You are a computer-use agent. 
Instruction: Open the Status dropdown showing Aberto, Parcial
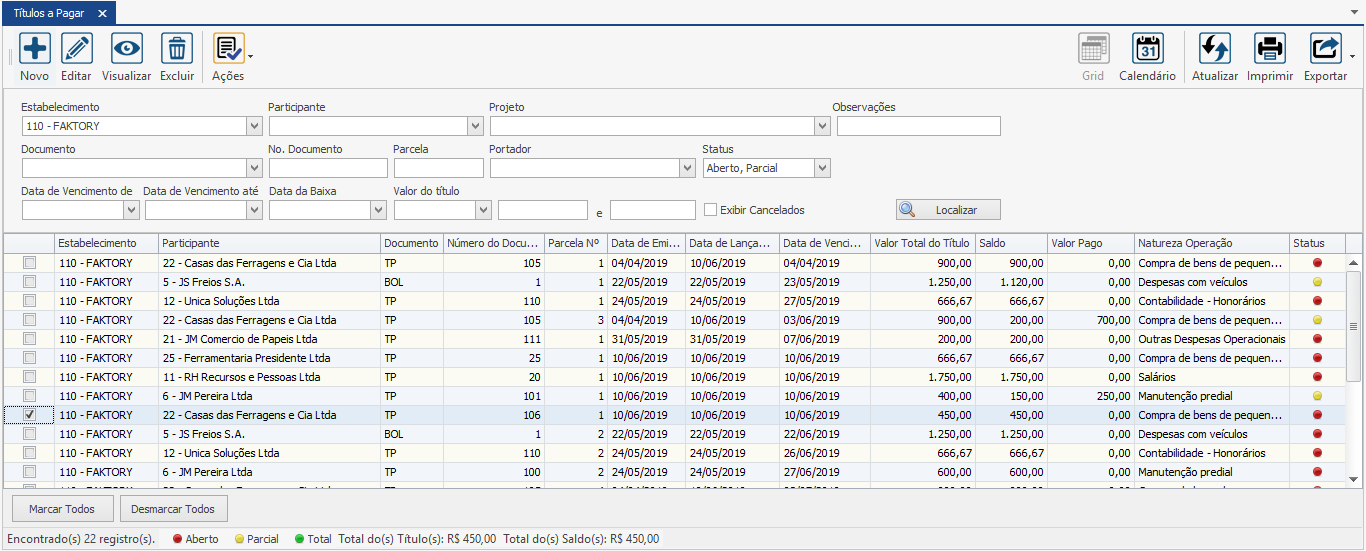click(x=822, y=168)
